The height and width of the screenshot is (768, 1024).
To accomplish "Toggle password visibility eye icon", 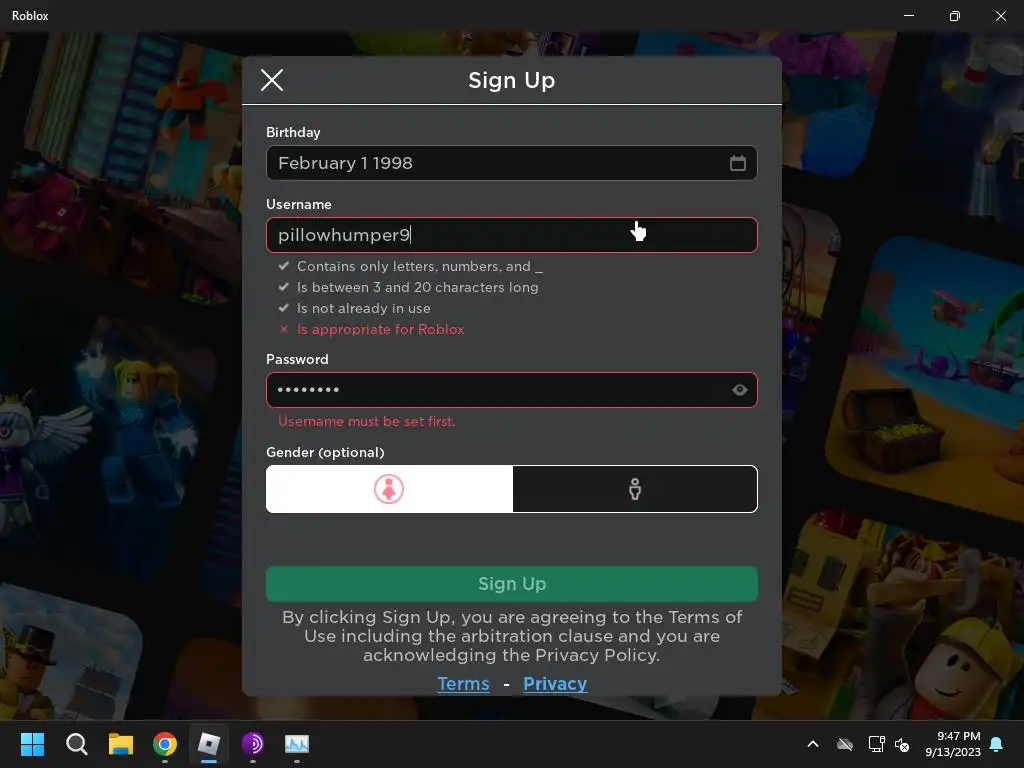I will click(739, 390).
